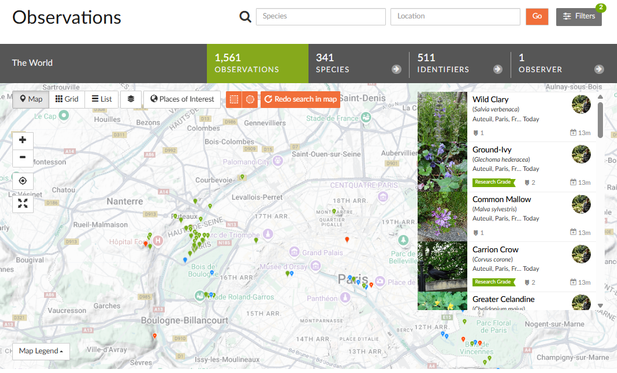Open the Wild Clary observation link
This screenshot has width=617, height=373.
tap(490, 100)
